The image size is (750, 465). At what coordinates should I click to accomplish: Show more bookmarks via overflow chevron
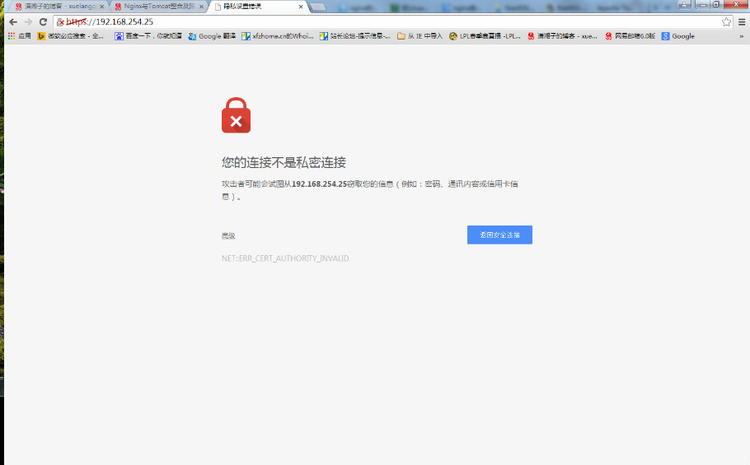point(741,36)
